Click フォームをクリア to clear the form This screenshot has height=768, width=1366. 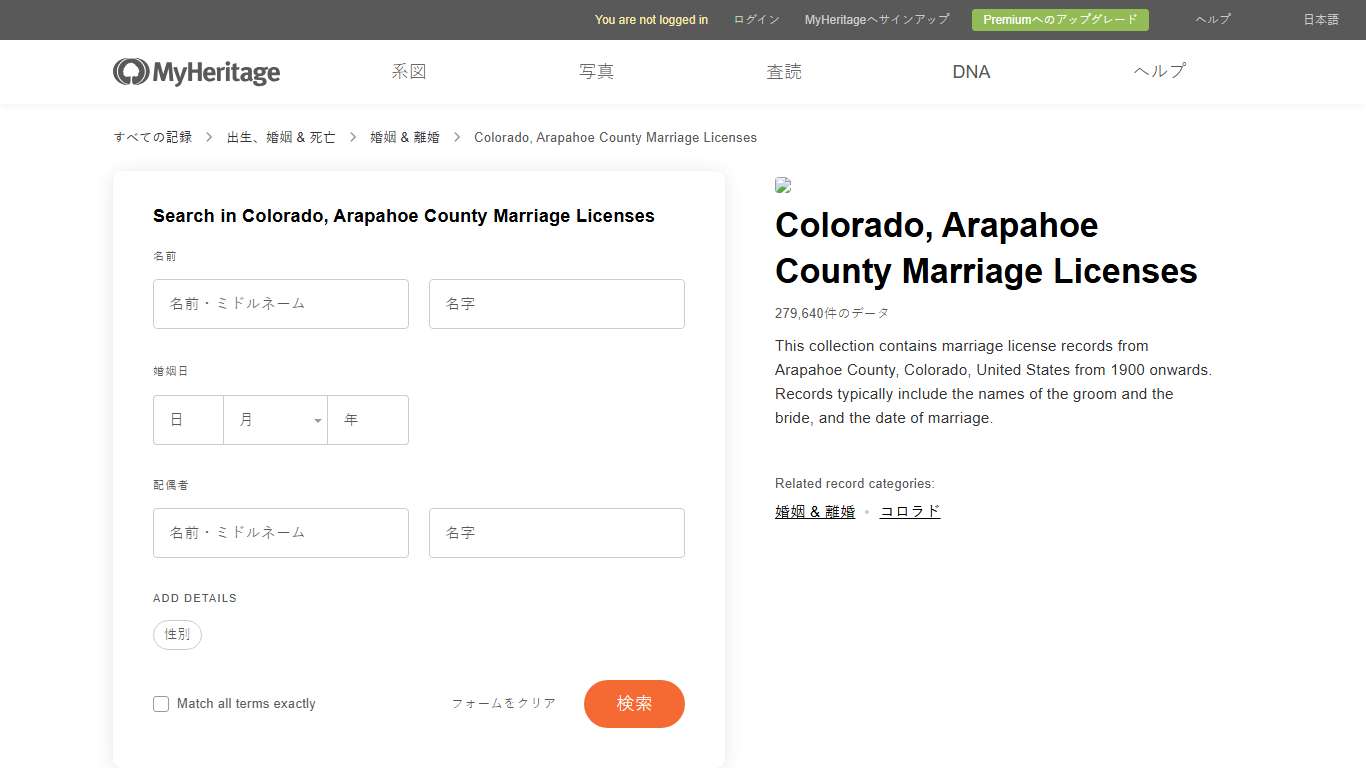pos(503,703)
